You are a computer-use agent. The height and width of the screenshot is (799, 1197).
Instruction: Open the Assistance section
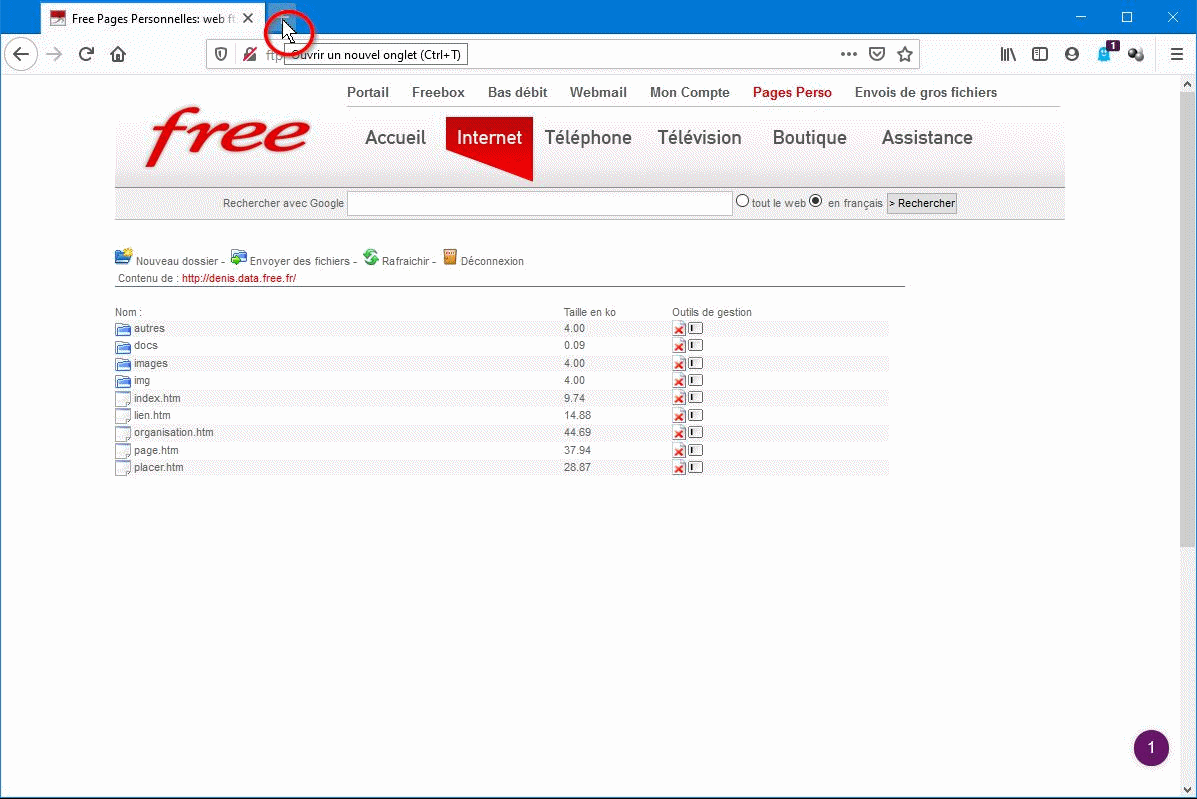[x=927, y=137]
